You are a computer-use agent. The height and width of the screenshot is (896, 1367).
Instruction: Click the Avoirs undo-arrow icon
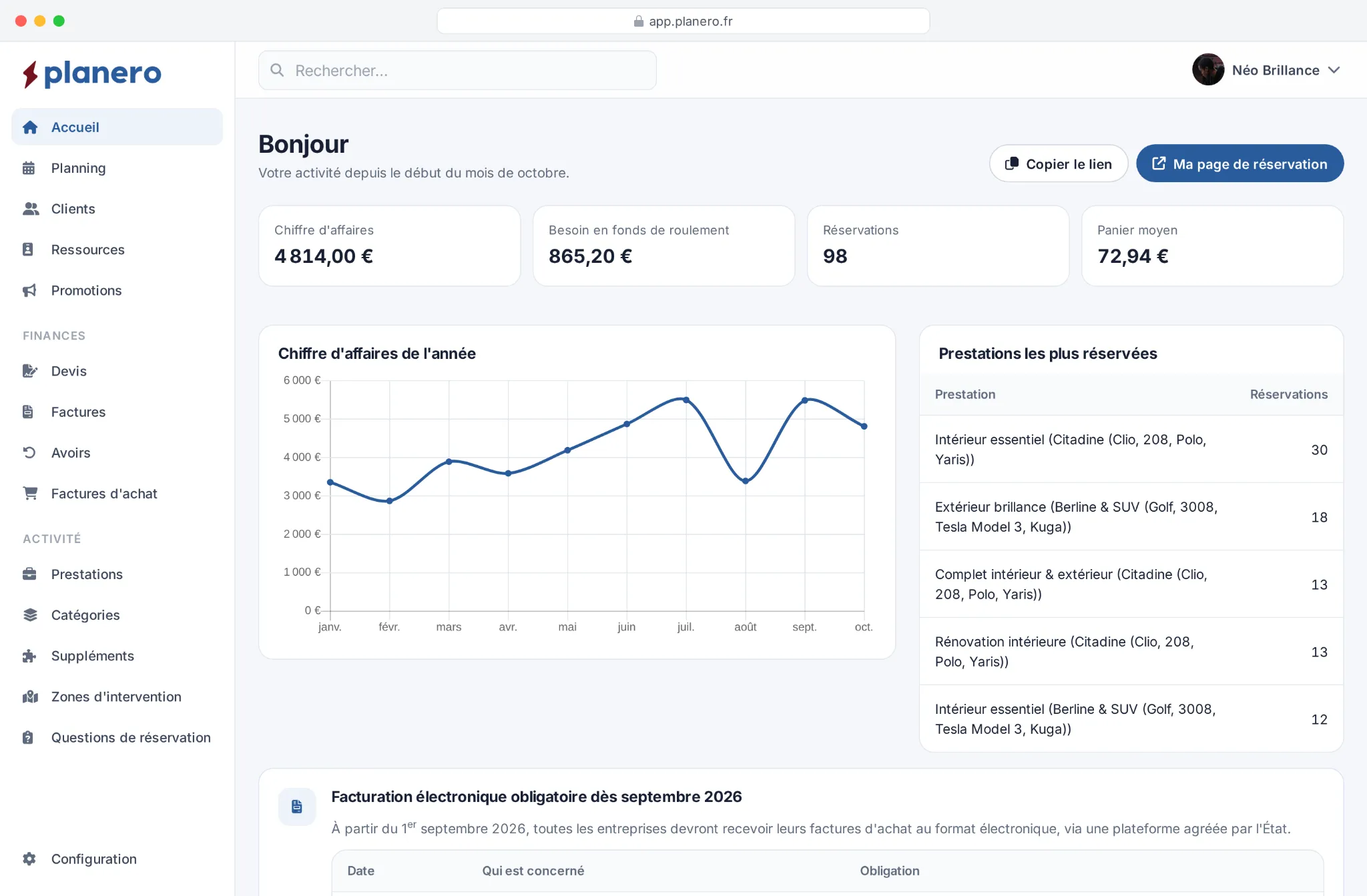click(29, 452)
